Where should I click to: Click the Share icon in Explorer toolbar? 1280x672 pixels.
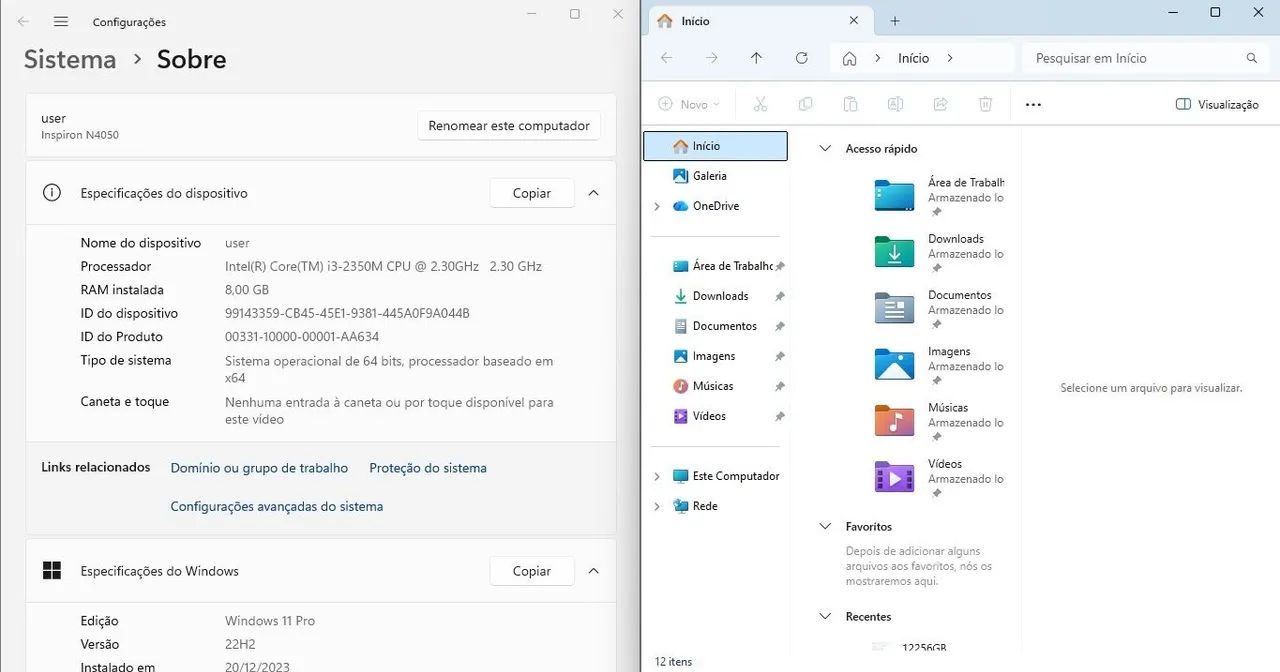(940, 104)
